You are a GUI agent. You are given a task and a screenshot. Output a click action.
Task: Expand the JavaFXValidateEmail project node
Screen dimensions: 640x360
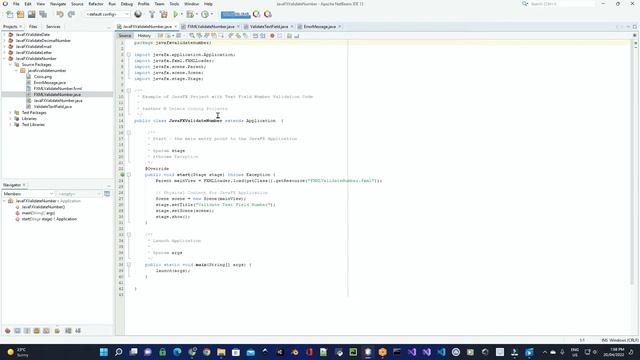tap(5, 47)
